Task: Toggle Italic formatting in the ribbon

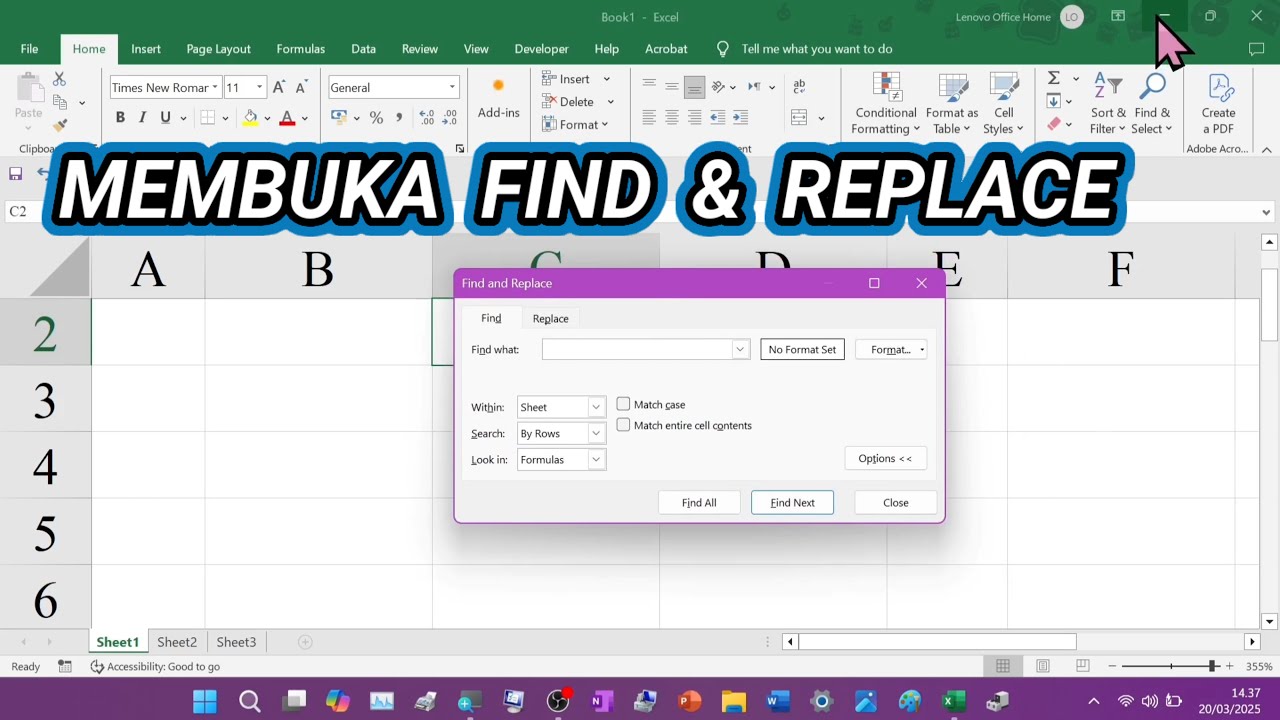Action: coord(142,118)
